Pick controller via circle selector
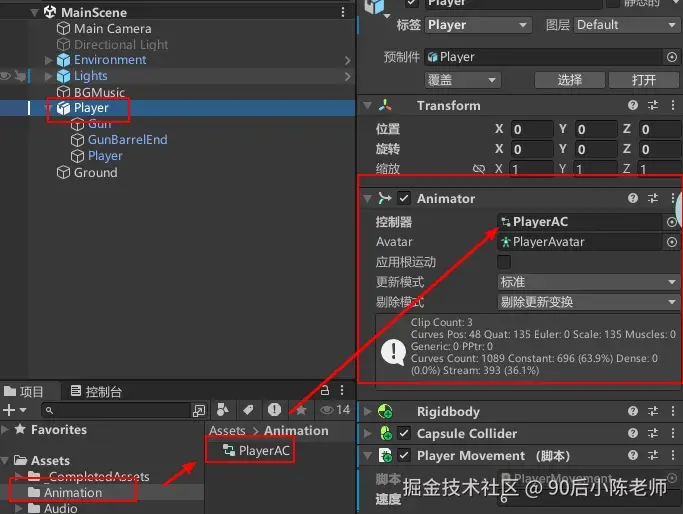The width and height of the screenshot is (683, 514). pos(672,222)
